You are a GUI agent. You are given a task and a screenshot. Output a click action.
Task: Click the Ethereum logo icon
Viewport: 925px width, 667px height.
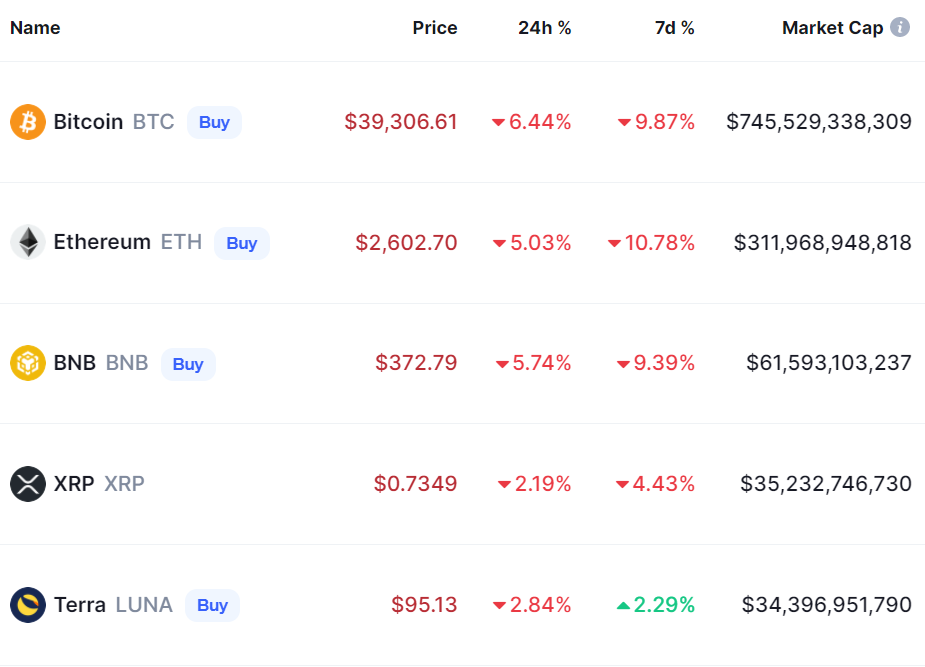coord(28,242)
